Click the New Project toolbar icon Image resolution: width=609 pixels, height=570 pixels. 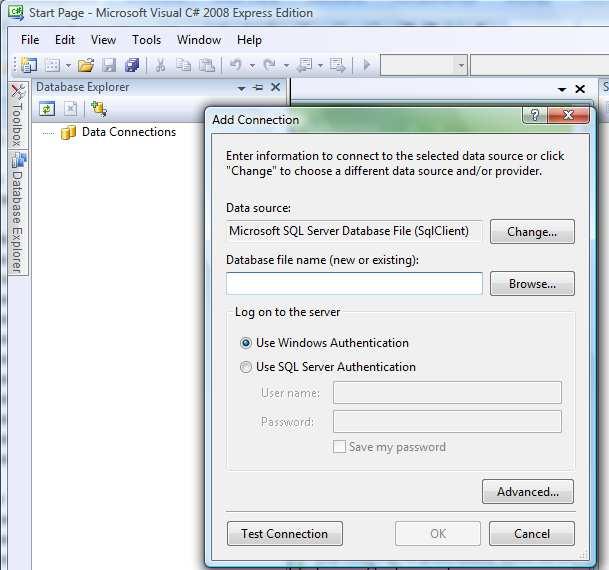(29, 65)
